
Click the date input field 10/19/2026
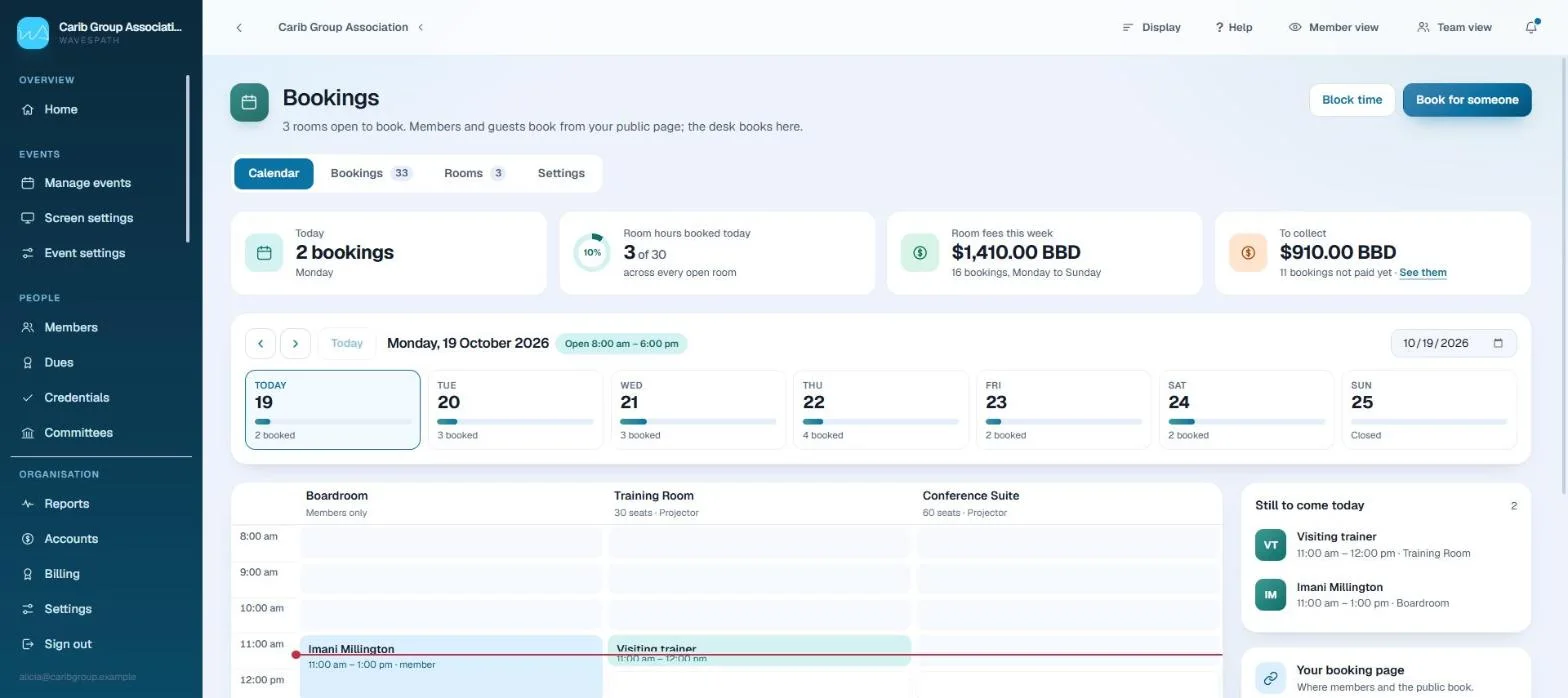coord(1453,343)
